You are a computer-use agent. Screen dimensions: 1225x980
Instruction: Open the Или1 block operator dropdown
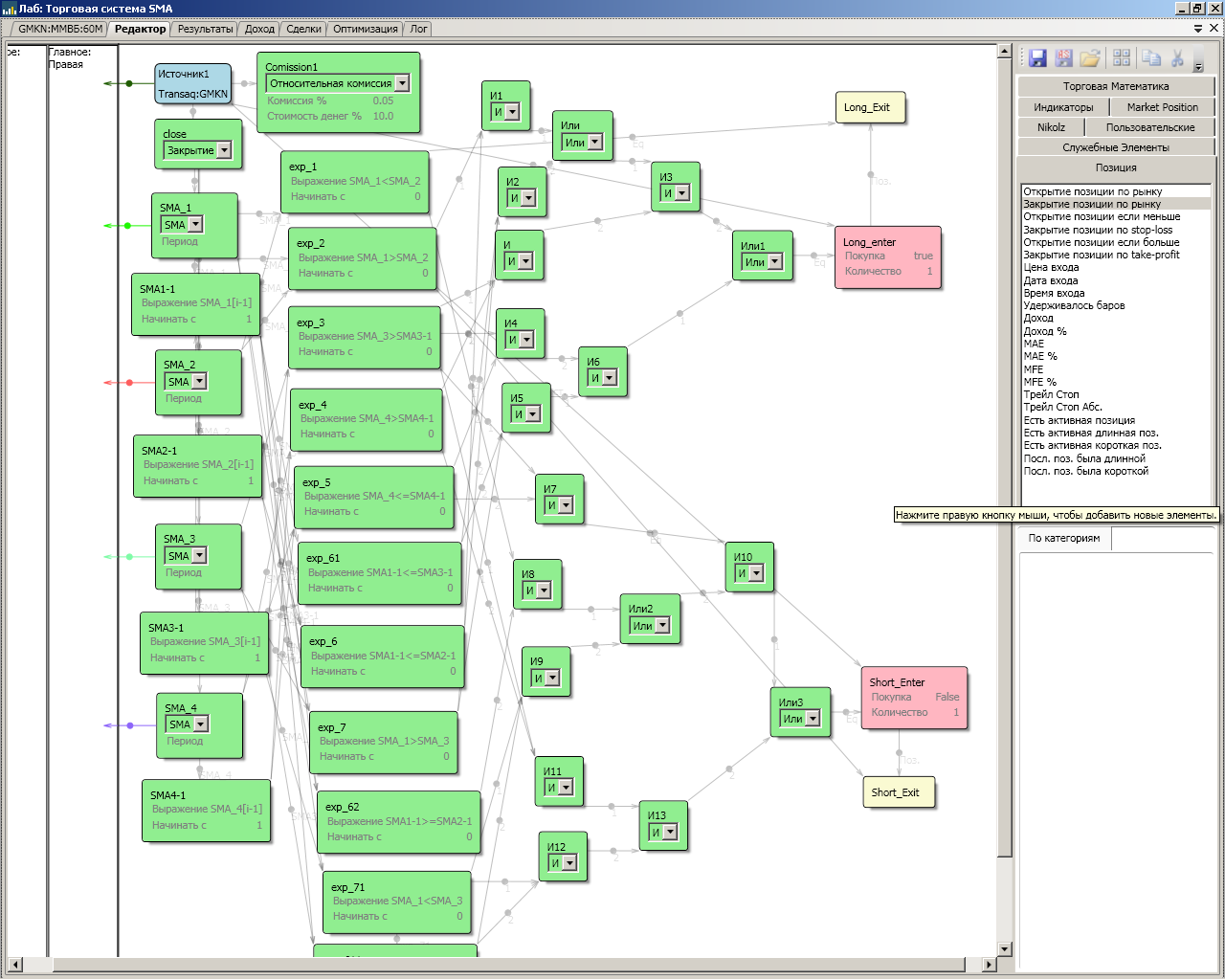coord(774,261)
